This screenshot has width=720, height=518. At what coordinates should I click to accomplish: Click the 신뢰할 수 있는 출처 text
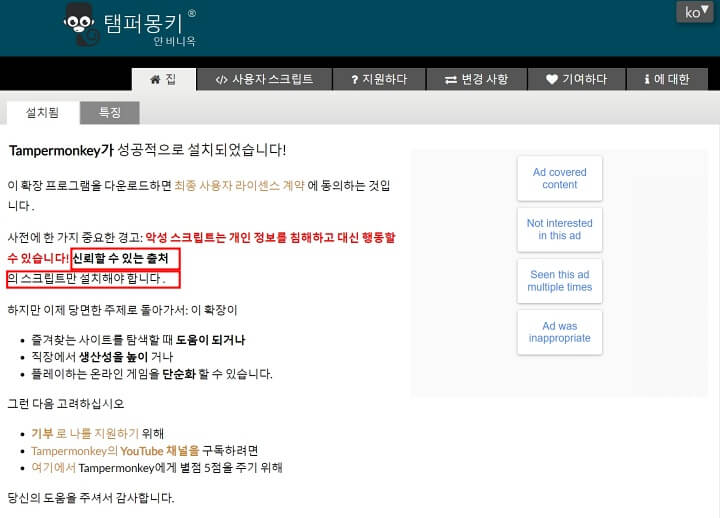point(121,258)
